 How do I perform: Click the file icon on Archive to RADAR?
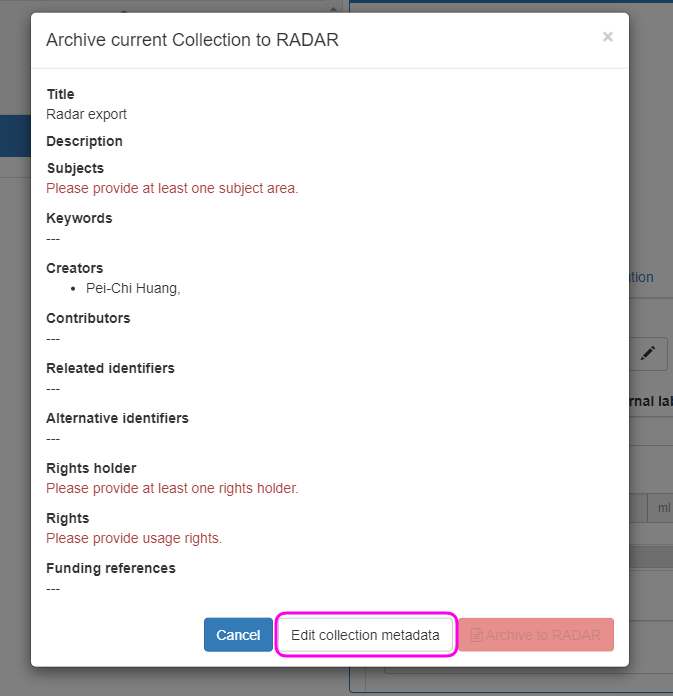(477, 635)
